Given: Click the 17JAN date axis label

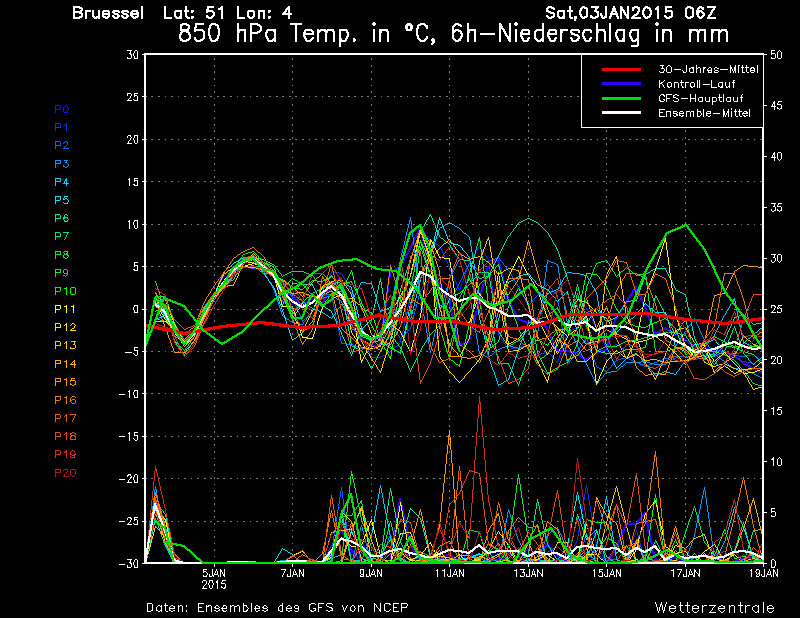Looking at the screenshot, I should [x=685, y=573].
